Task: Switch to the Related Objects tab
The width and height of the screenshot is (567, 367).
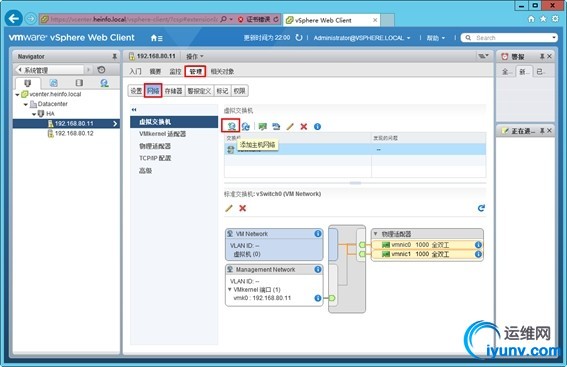Action: (x=222, y=71)
